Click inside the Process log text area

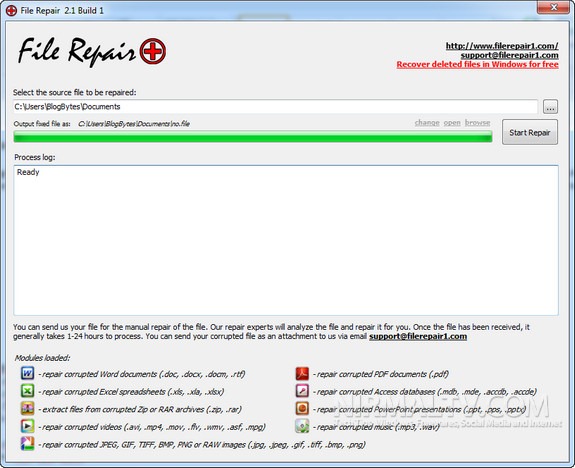click(x=286, y=240)
